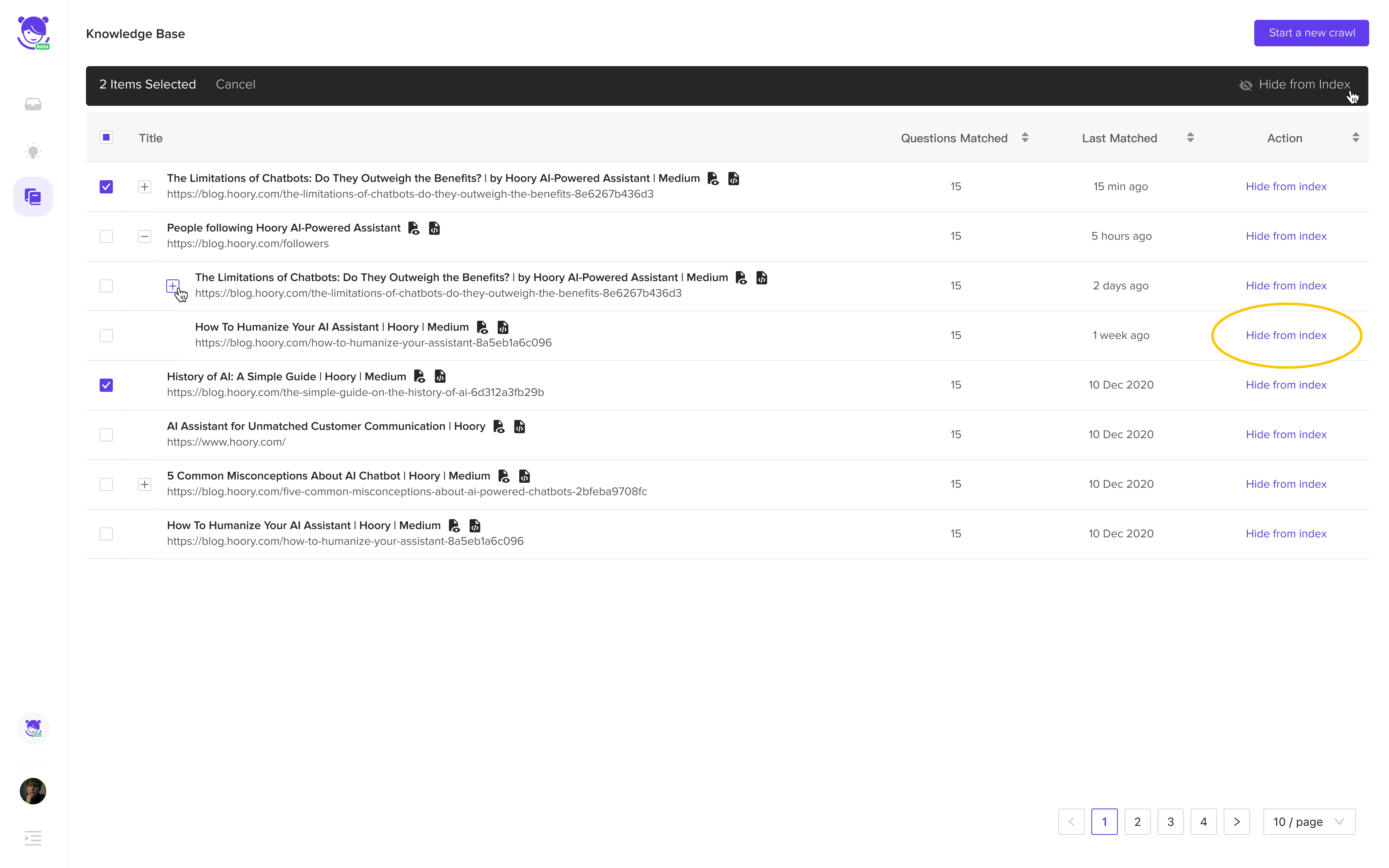View source code for Limitations row matched 15 min ago
Viewport: 1389px width, 868px height.
[734, 179]
